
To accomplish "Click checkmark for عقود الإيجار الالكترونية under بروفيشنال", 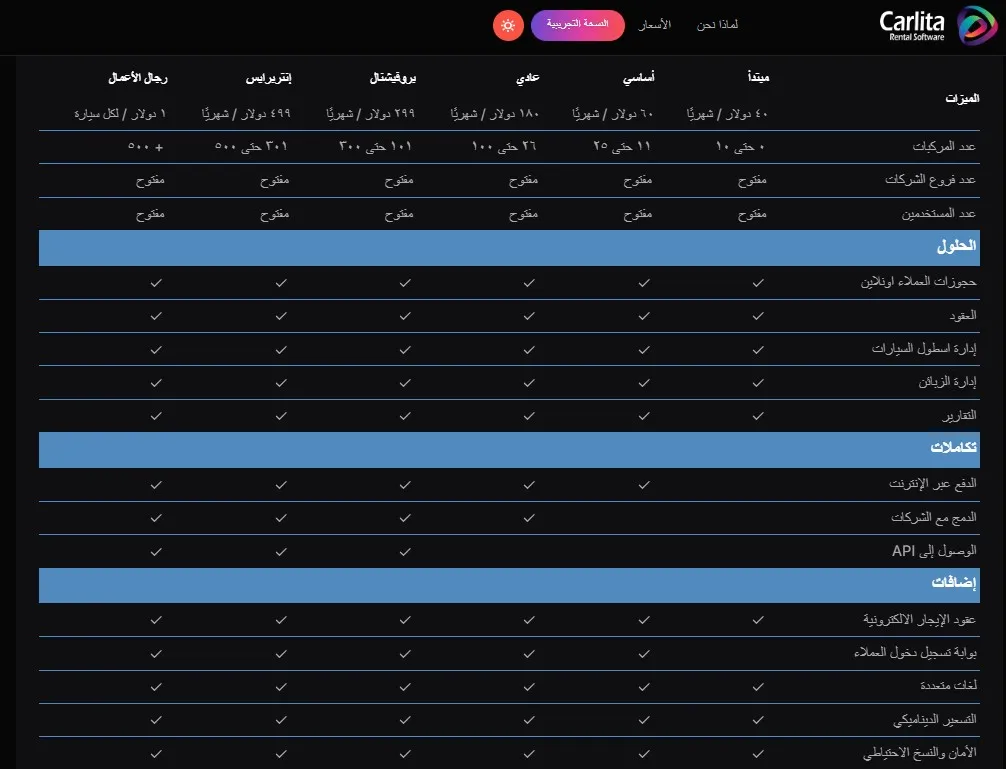I will 405,620.
